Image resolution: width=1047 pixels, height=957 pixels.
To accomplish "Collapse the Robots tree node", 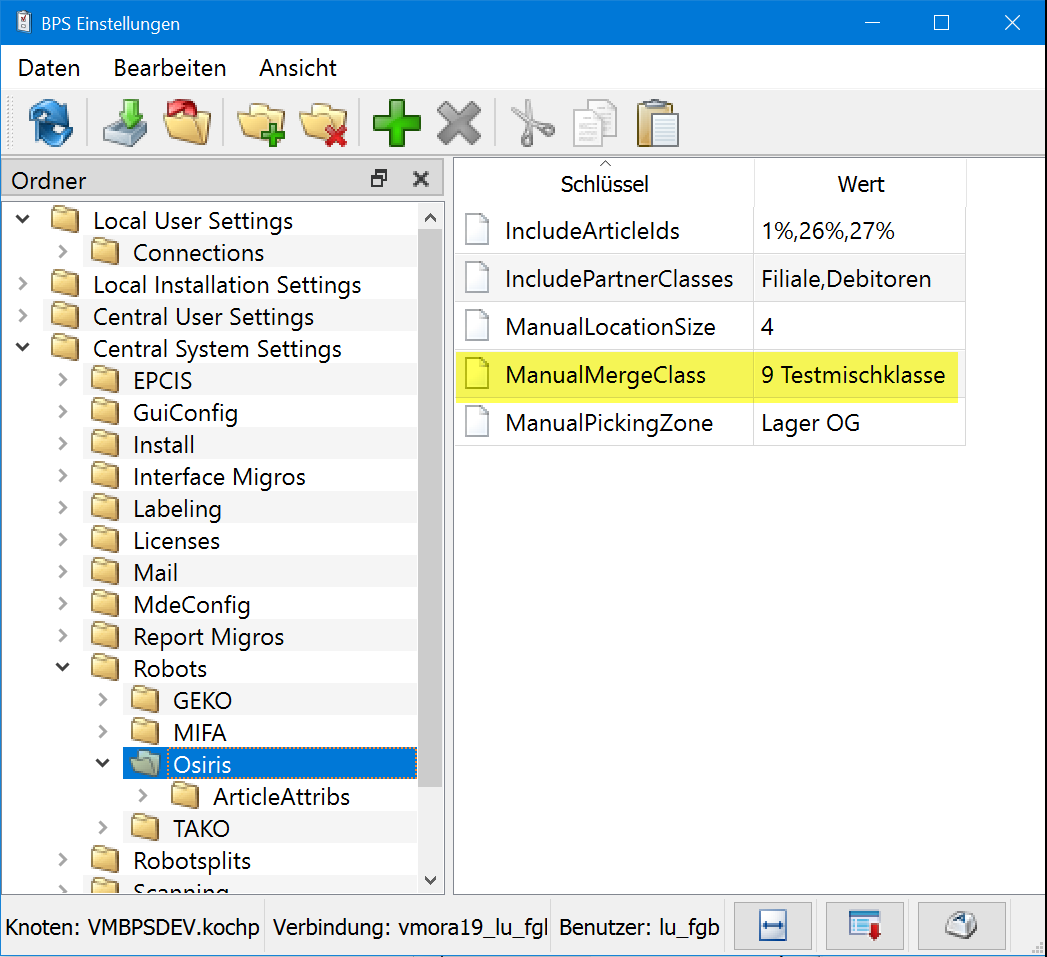I will pyautogui.click(x=63, y=668).
